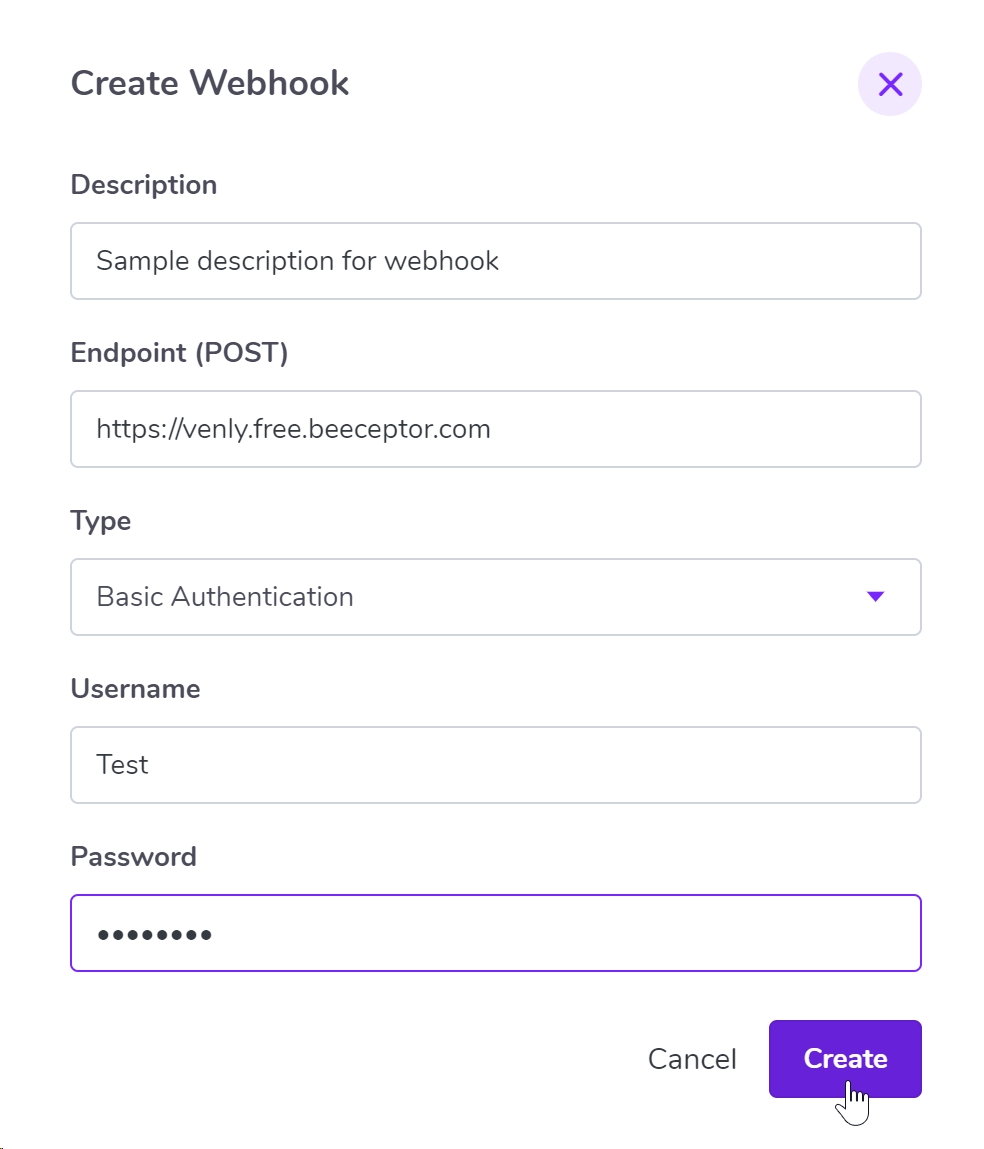Select the Description input field
984x1149 pixels.
click(495, 261)
